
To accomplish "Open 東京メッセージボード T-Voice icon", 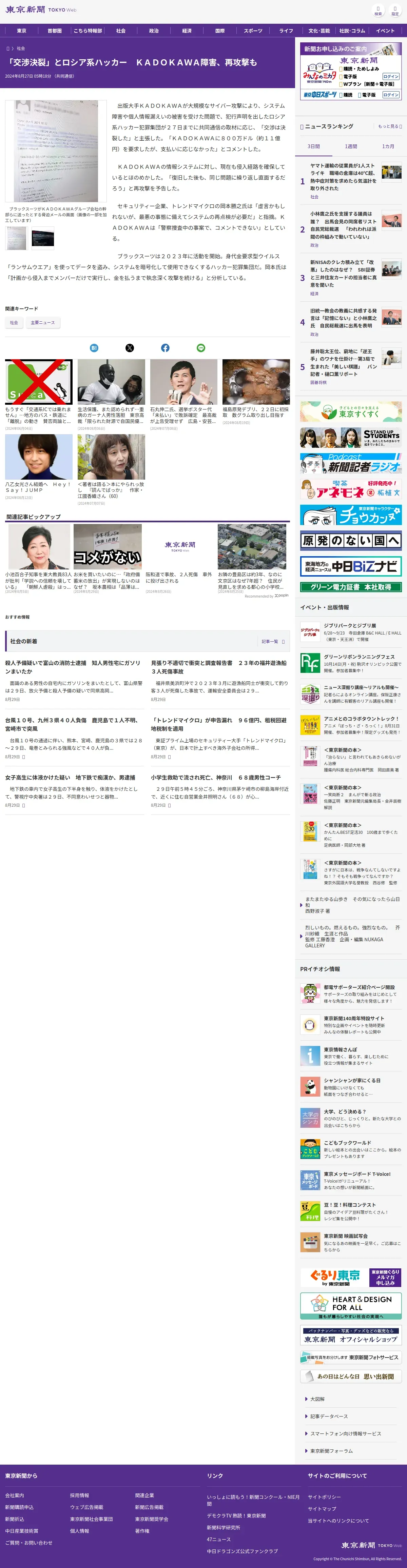I will click(x=310, y=1180).
